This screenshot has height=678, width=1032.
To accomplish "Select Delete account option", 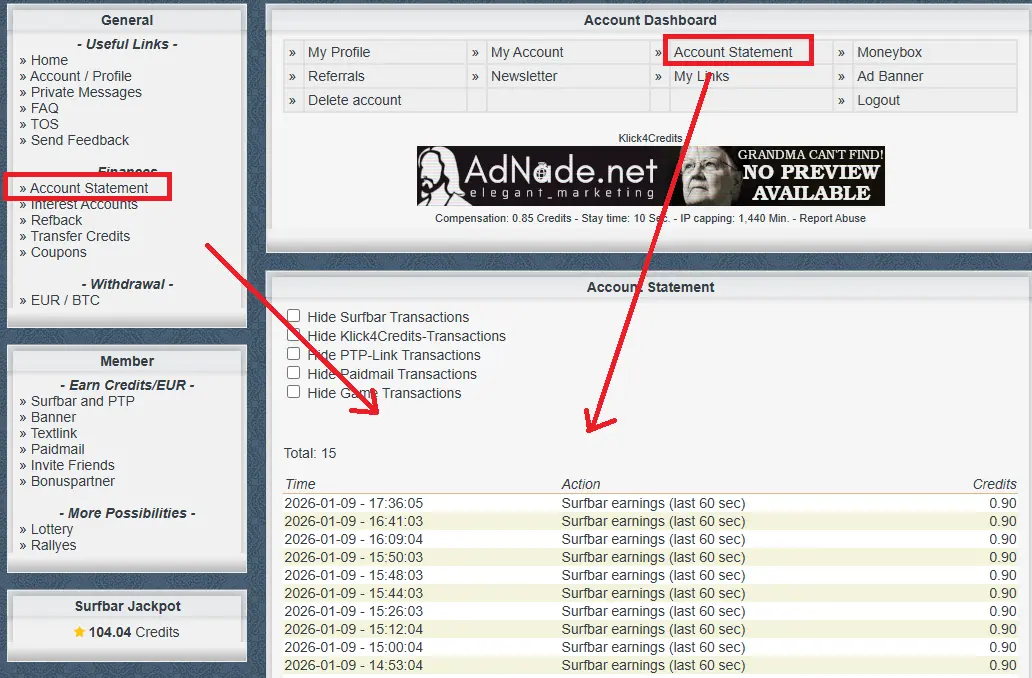I will 355,100.
